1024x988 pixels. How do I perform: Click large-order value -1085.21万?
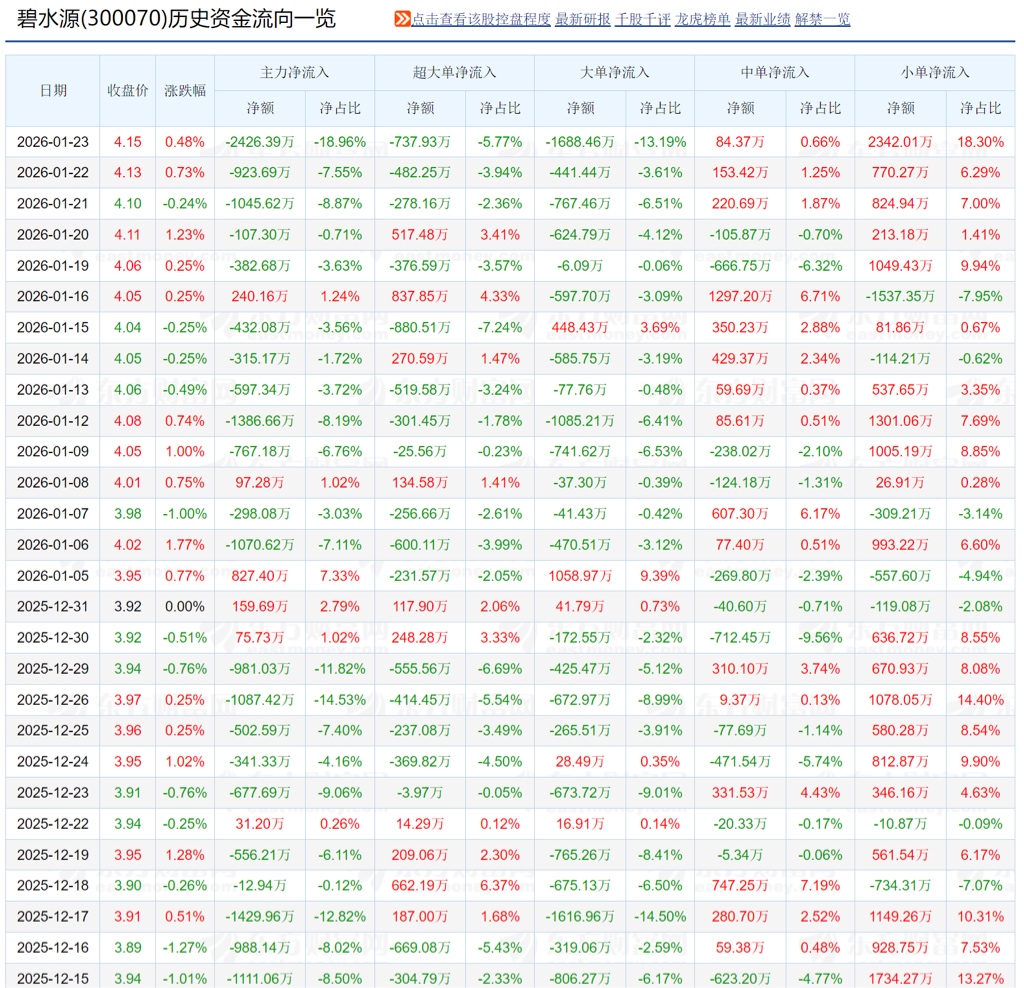click(x=580, y=421)
